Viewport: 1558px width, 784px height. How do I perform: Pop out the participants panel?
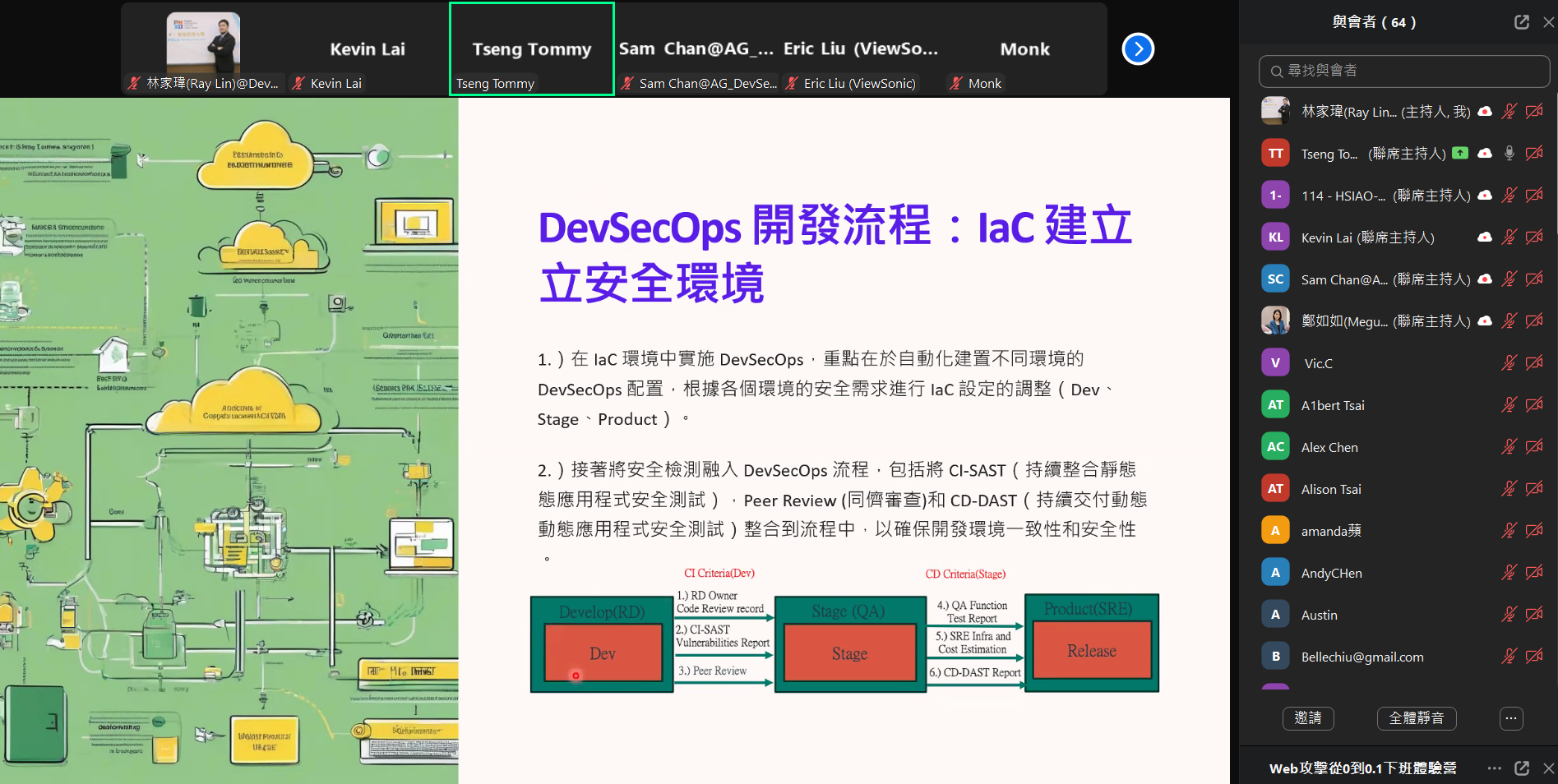[x=1522, y=22]
